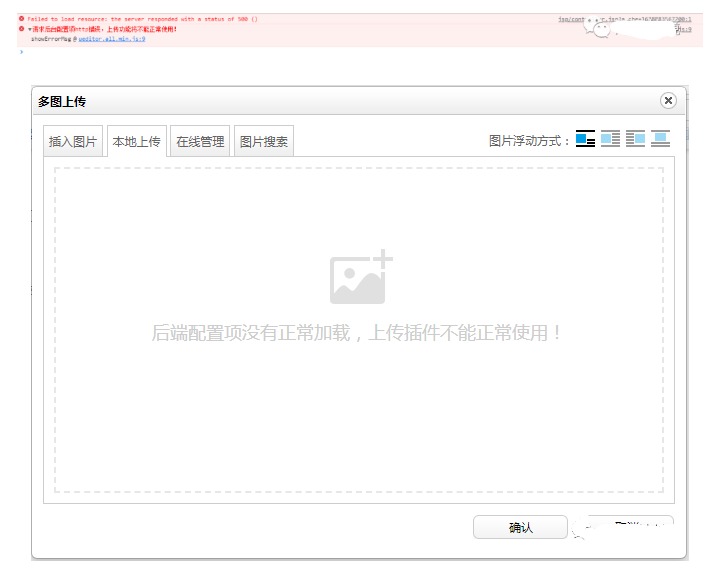The height and width of the screenshot is (571, 705).
Task: Close the 多图上传 dialog
Action: 668,100
